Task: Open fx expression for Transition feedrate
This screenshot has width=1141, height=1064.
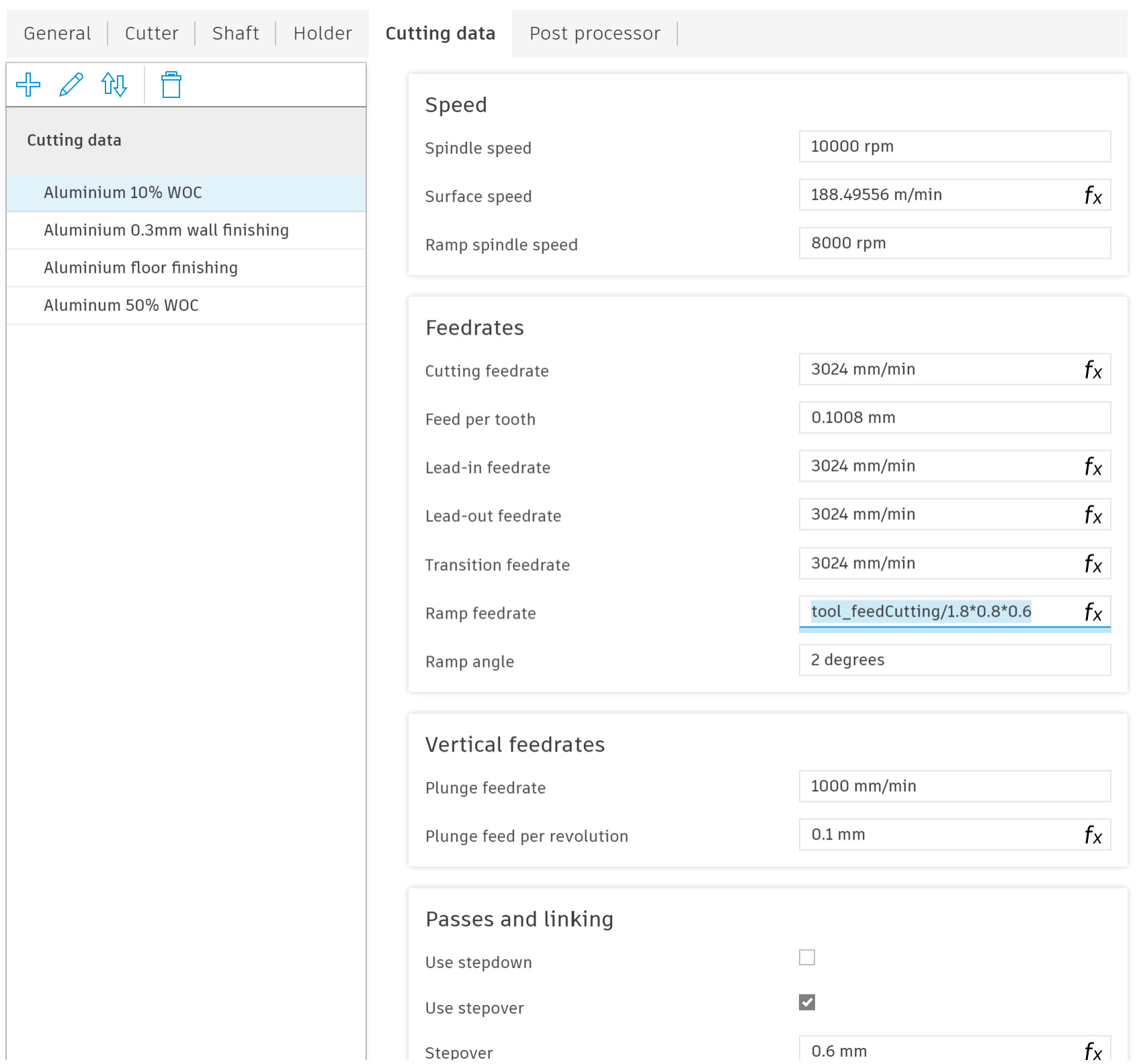Action: pyautogui.click(x=1093, y=564)
